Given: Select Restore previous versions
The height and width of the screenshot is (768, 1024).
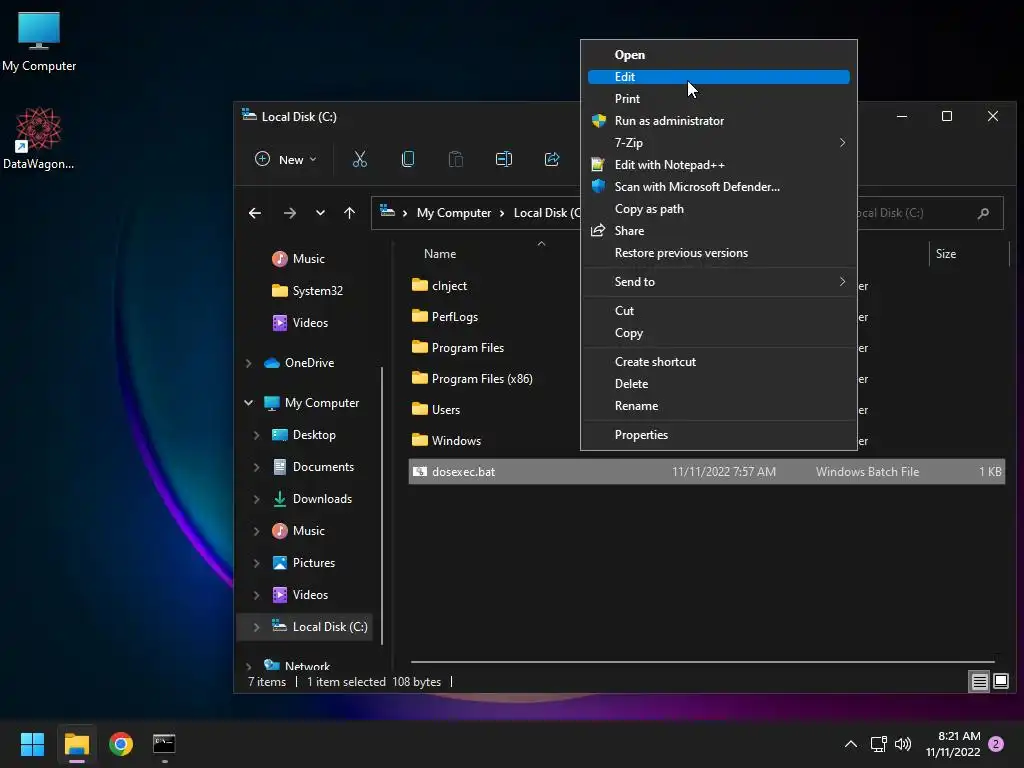Looking at the screenshot, I should pyautogui.click(x=718, y=253).
